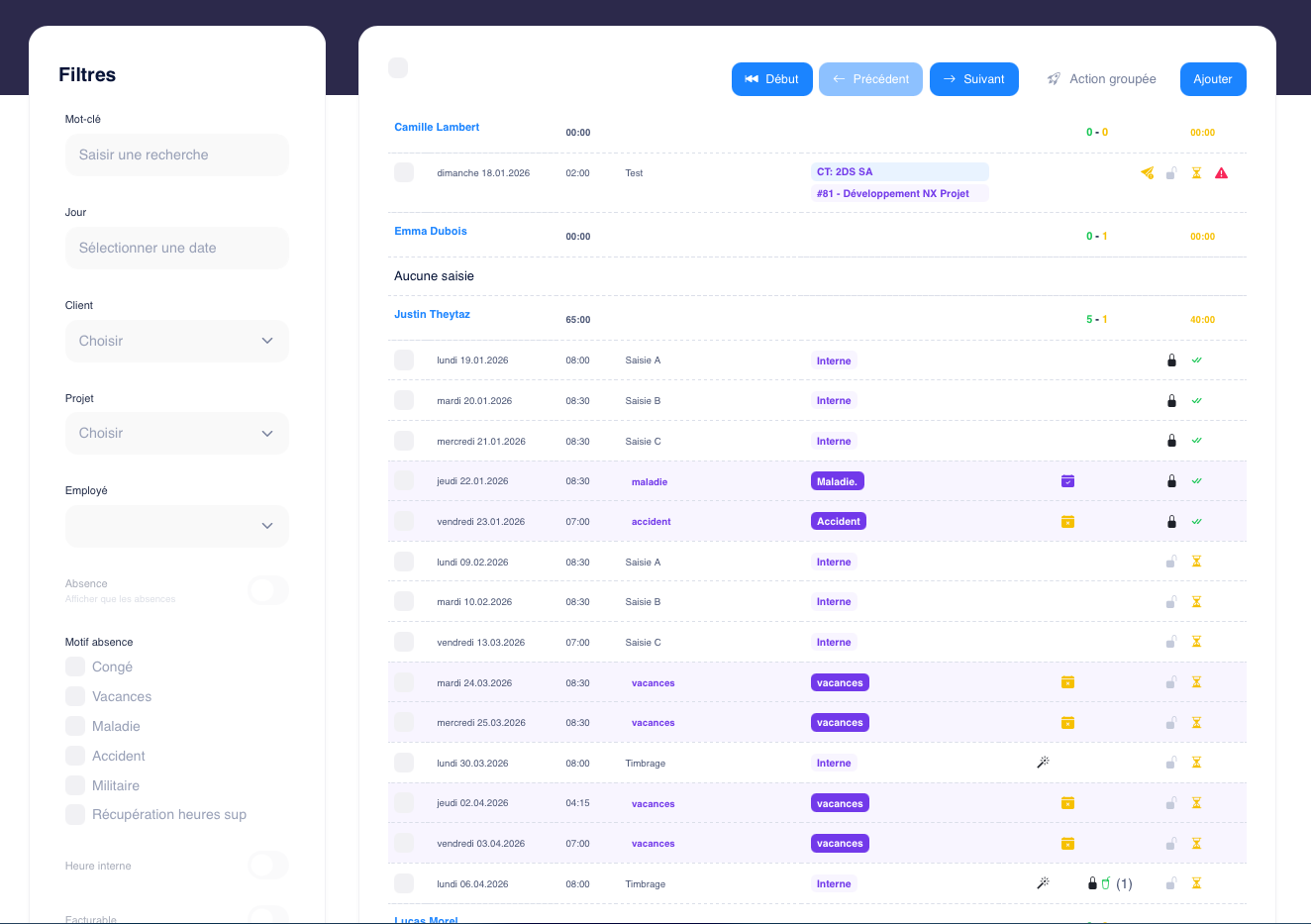Select the row checkbox for mercredi 21.01.2026
The height and width of the screenshot is (924, 1311).
point(404,441)
